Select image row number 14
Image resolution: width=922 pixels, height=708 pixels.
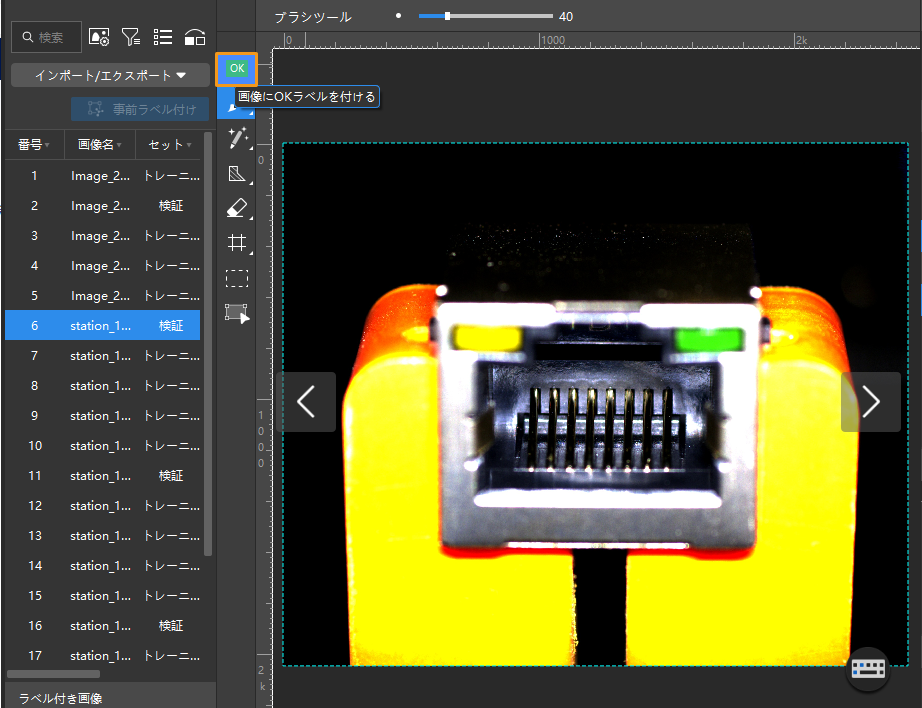click(102, 566)
